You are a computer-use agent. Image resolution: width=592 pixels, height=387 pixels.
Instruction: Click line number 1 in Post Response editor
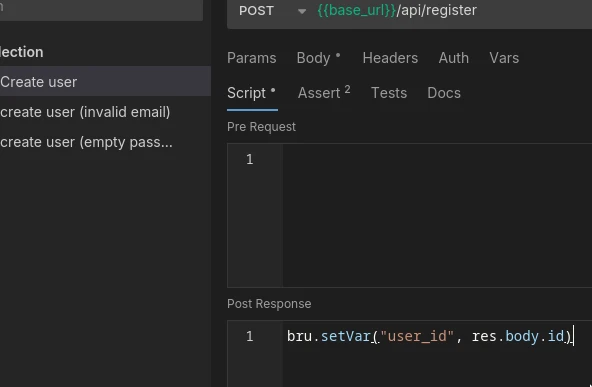tap(250, 336)
